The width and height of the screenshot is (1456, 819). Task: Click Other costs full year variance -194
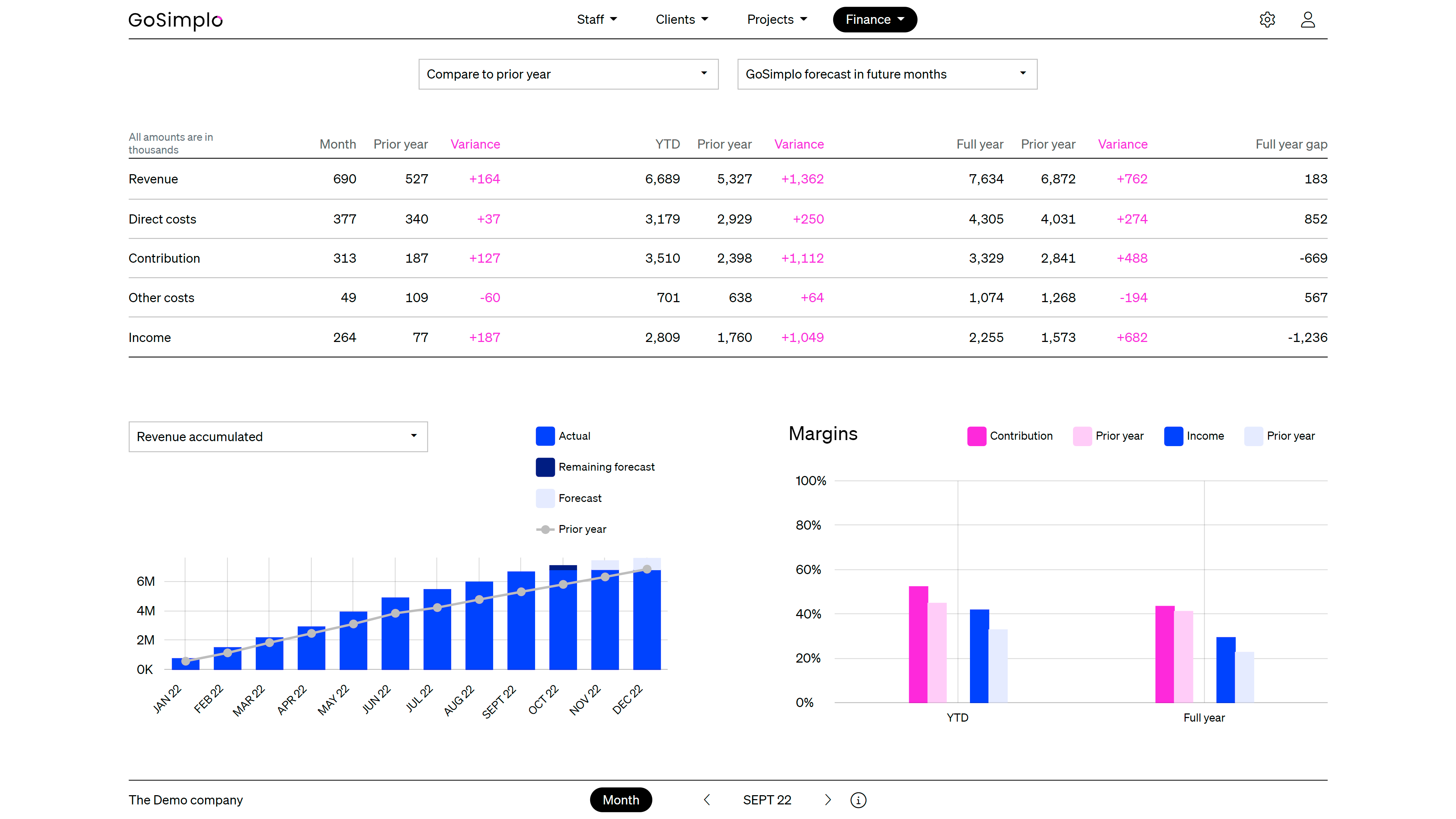click(x=1133, y=298)
